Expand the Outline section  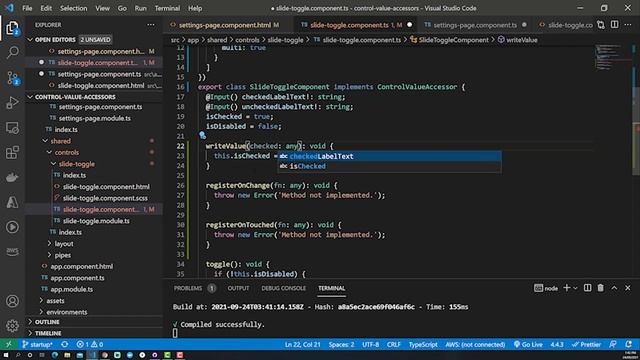coord(30,322)
